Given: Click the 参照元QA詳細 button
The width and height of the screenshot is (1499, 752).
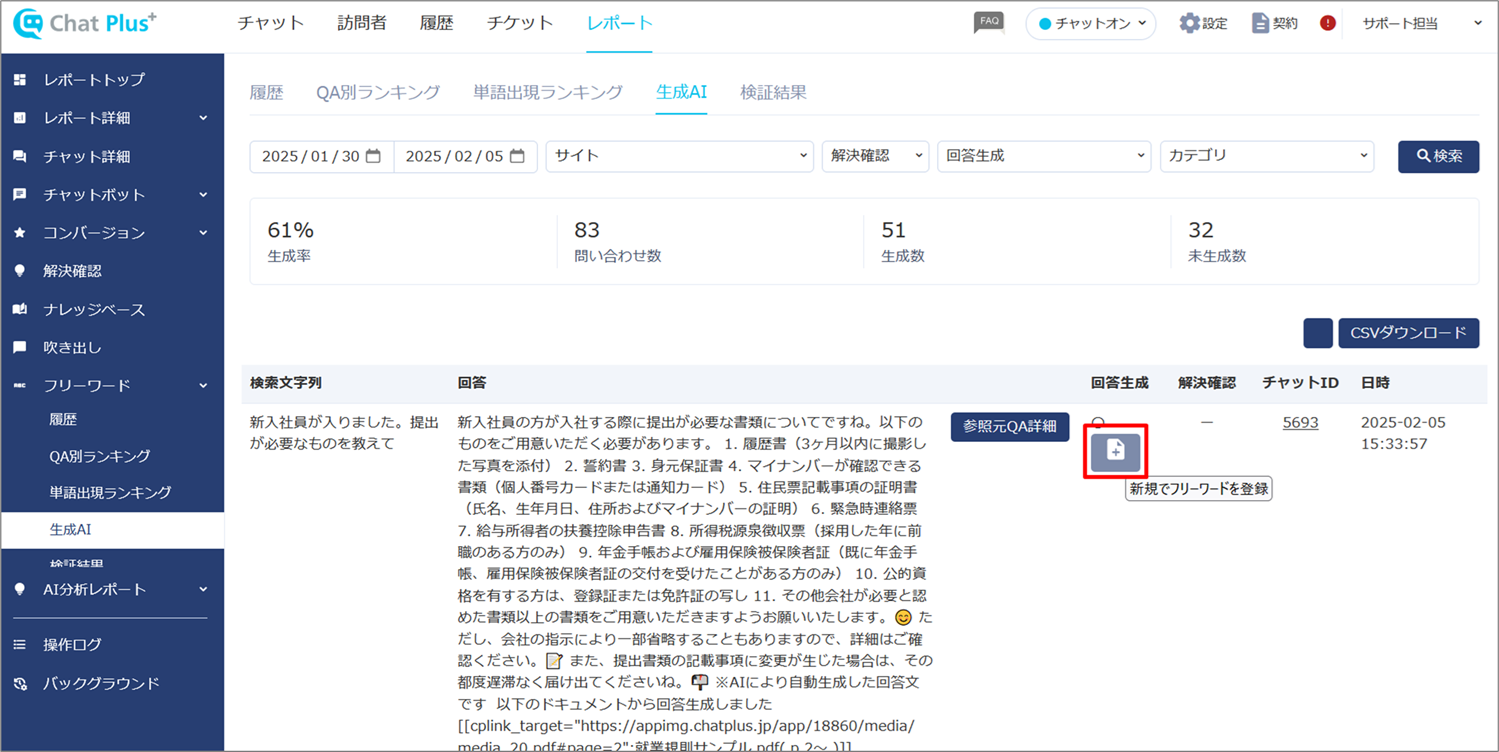Looking at the screenshot, I should (1010, 426).
